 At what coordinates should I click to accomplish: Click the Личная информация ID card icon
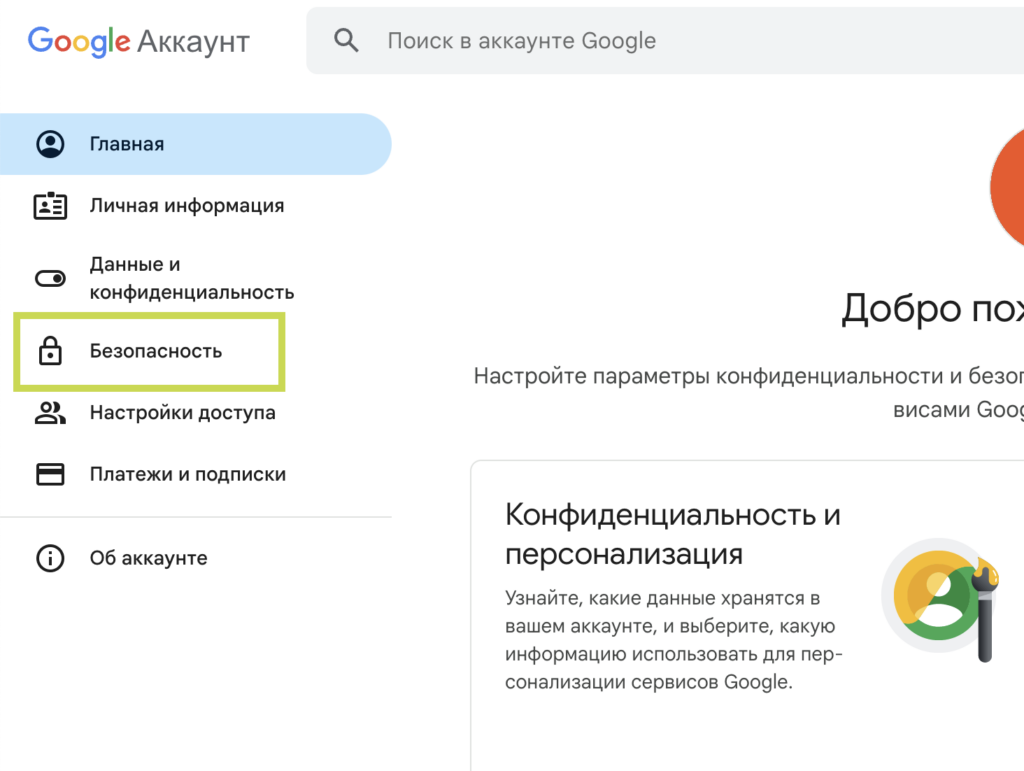coord(50,206)
